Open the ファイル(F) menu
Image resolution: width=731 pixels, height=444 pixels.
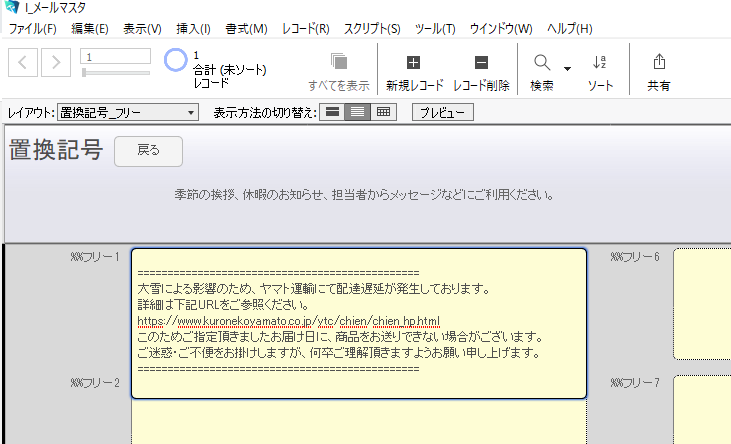pos(33,29)
